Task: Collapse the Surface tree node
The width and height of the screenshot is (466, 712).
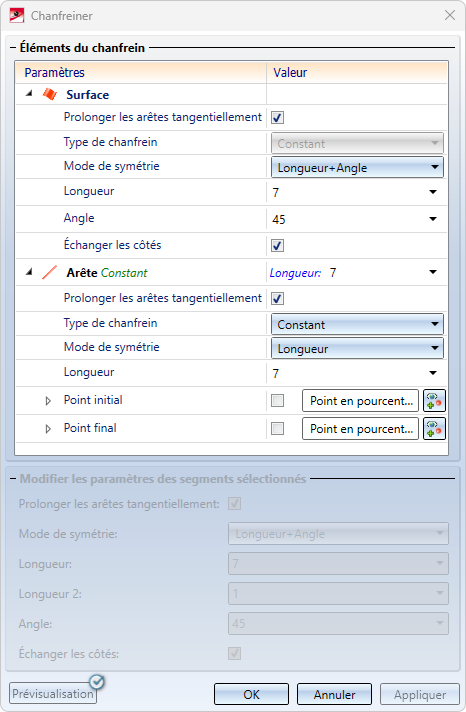Action: [30, 94]
